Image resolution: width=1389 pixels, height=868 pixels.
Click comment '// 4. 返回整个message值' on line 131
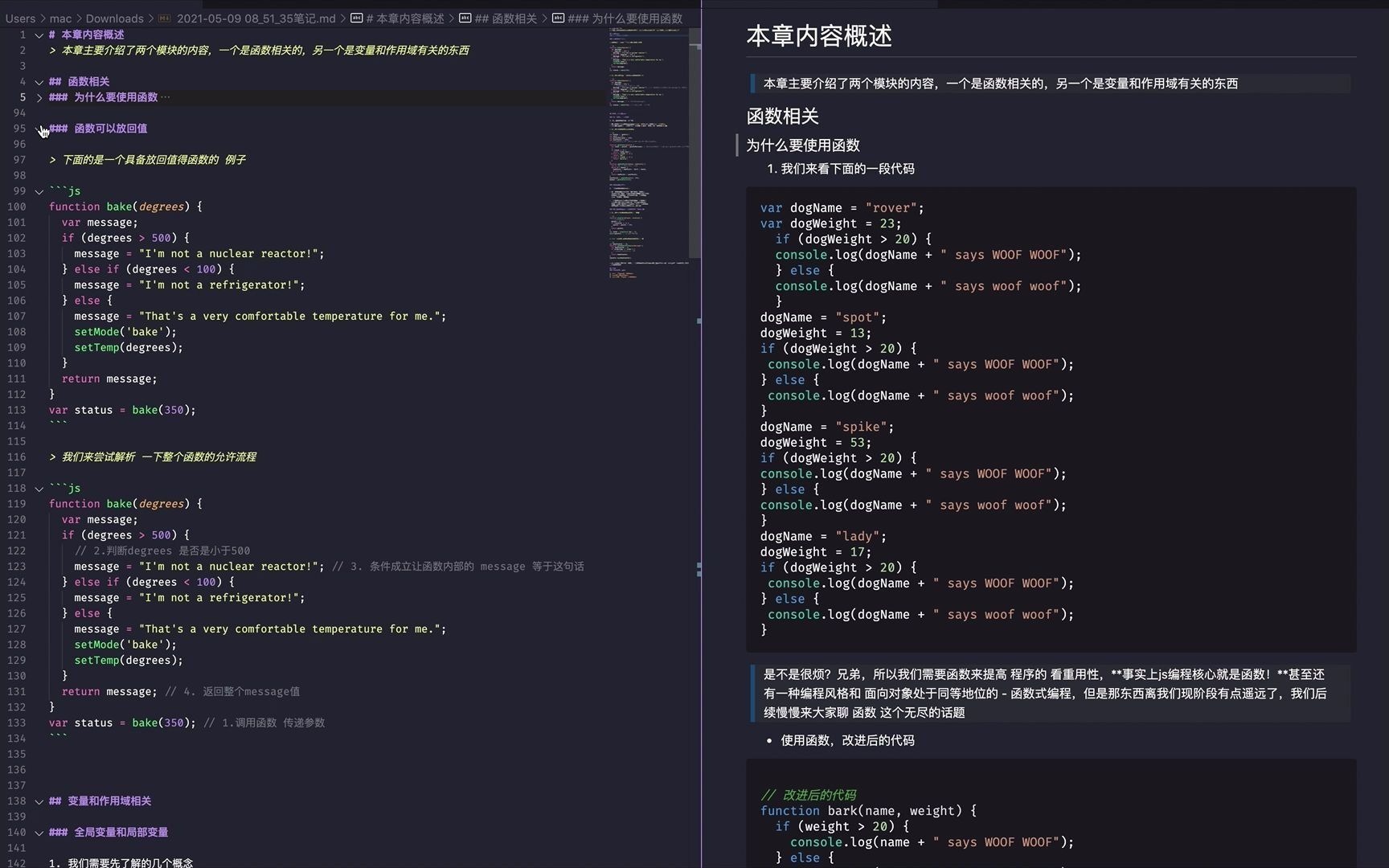point(232,692)
